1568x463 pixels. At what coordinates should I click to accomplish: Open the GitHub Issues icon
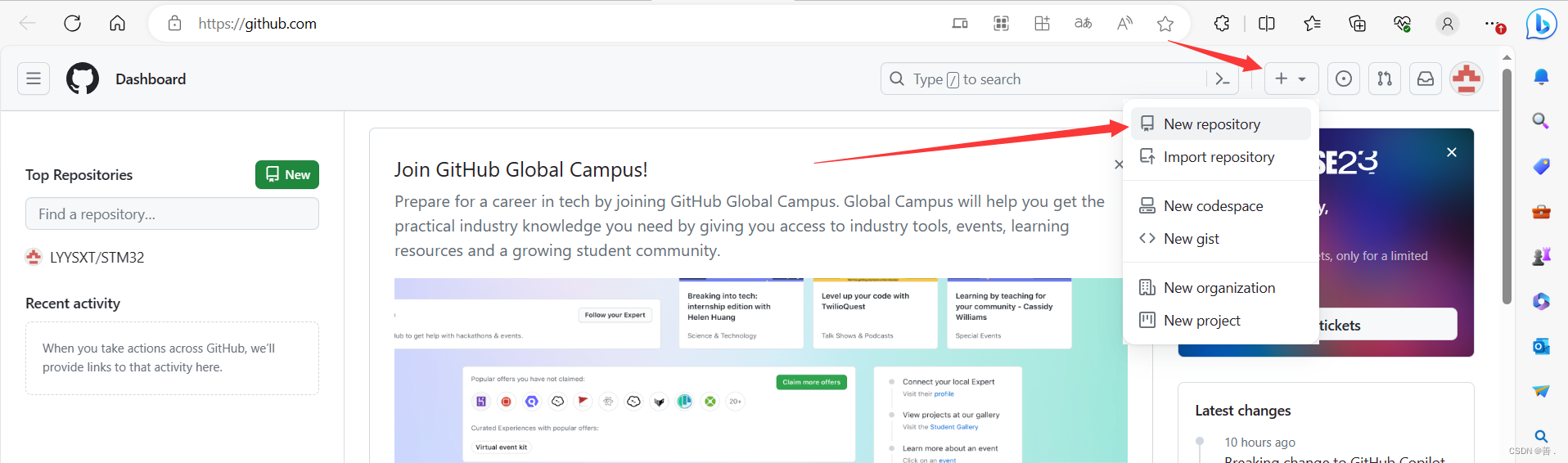tap(1344, 79)
